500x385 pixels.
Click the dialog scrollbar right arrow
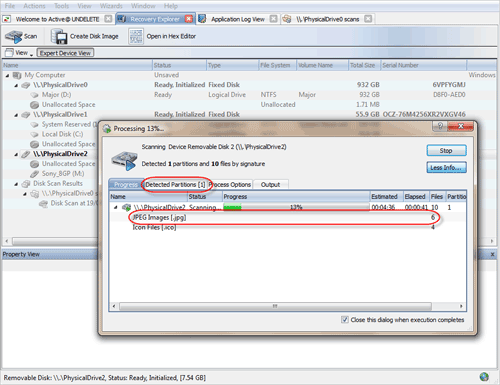[461, 306]
